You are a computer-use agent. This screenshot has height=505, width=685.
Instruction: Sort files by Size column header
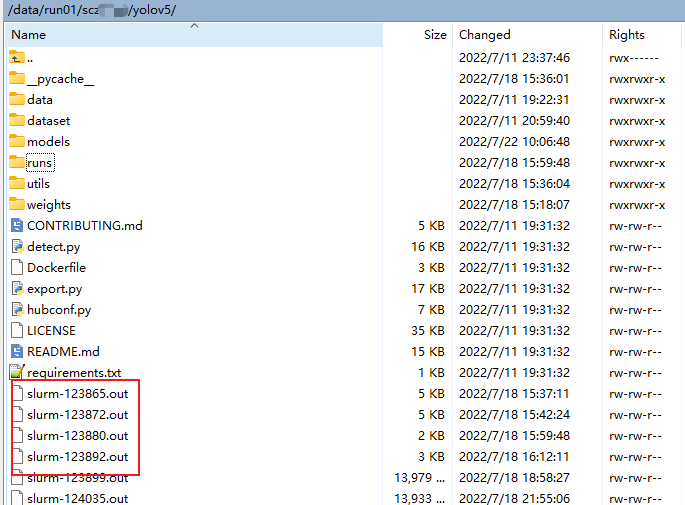(x=434, y=35)
